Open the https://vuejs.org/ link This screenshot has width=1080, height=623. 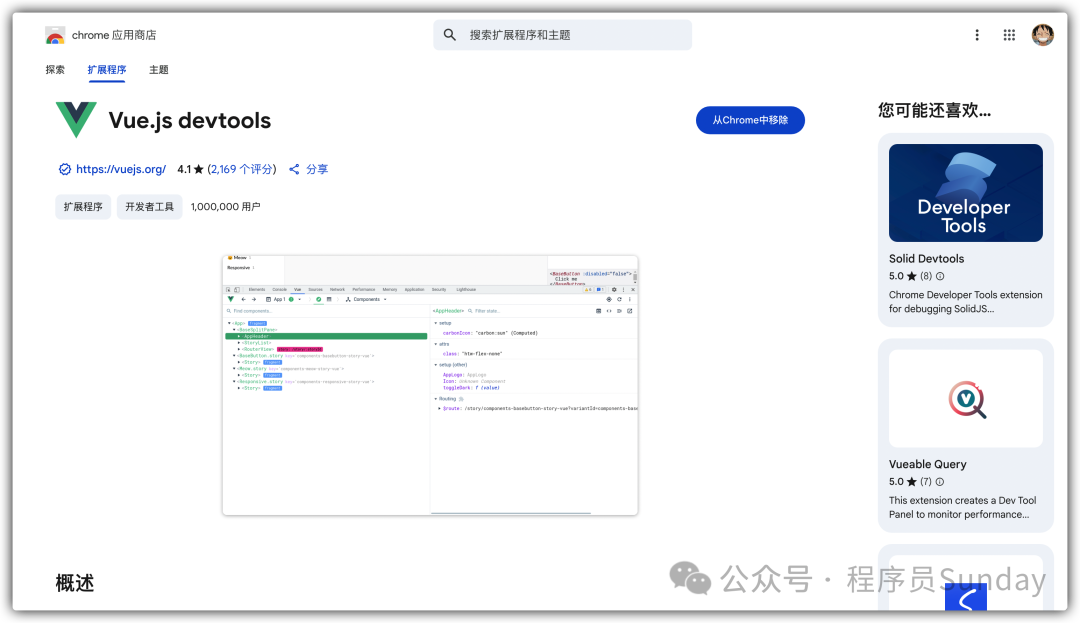(121, 170)
